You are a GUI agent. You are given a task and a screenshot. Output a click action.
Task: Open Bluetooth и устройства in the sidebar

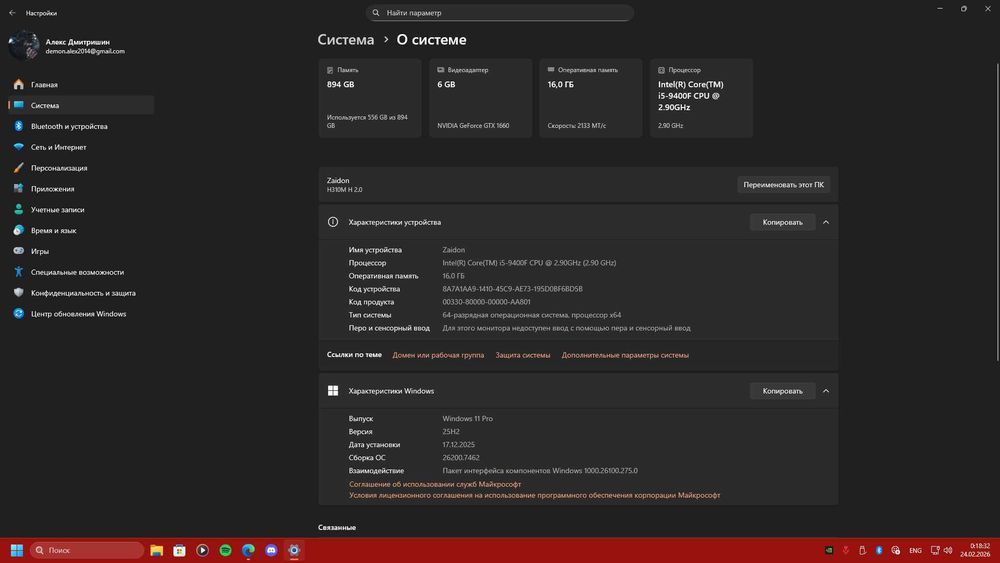[x=81, y=126]
